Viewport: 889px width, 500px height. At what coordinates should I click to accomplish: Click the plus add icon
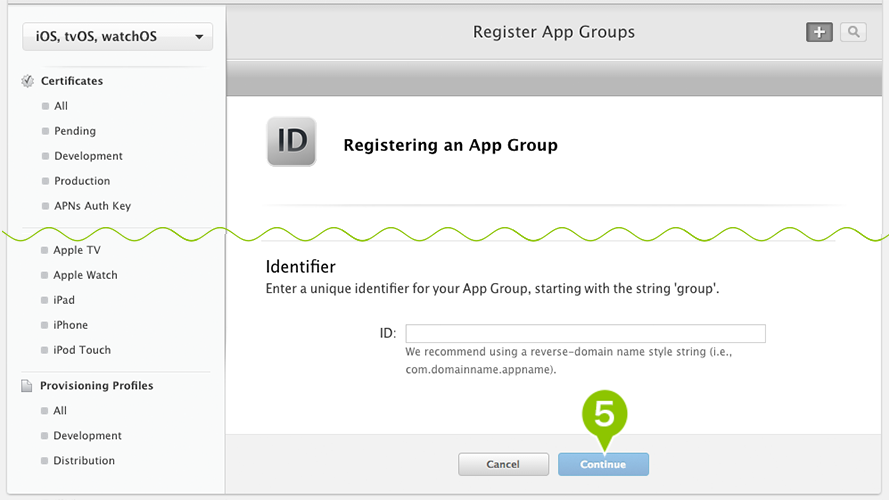point(819,32)
